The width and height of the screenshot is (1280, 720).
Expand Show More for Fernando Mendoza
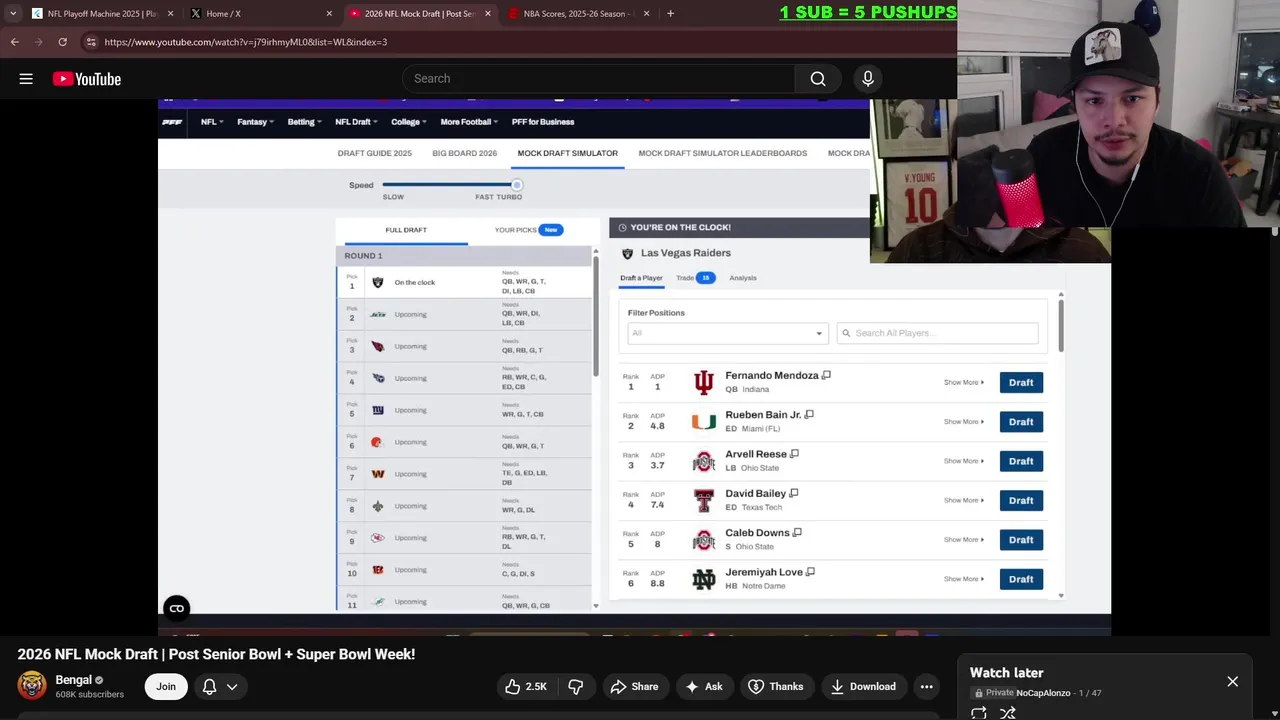click(964, 382)
